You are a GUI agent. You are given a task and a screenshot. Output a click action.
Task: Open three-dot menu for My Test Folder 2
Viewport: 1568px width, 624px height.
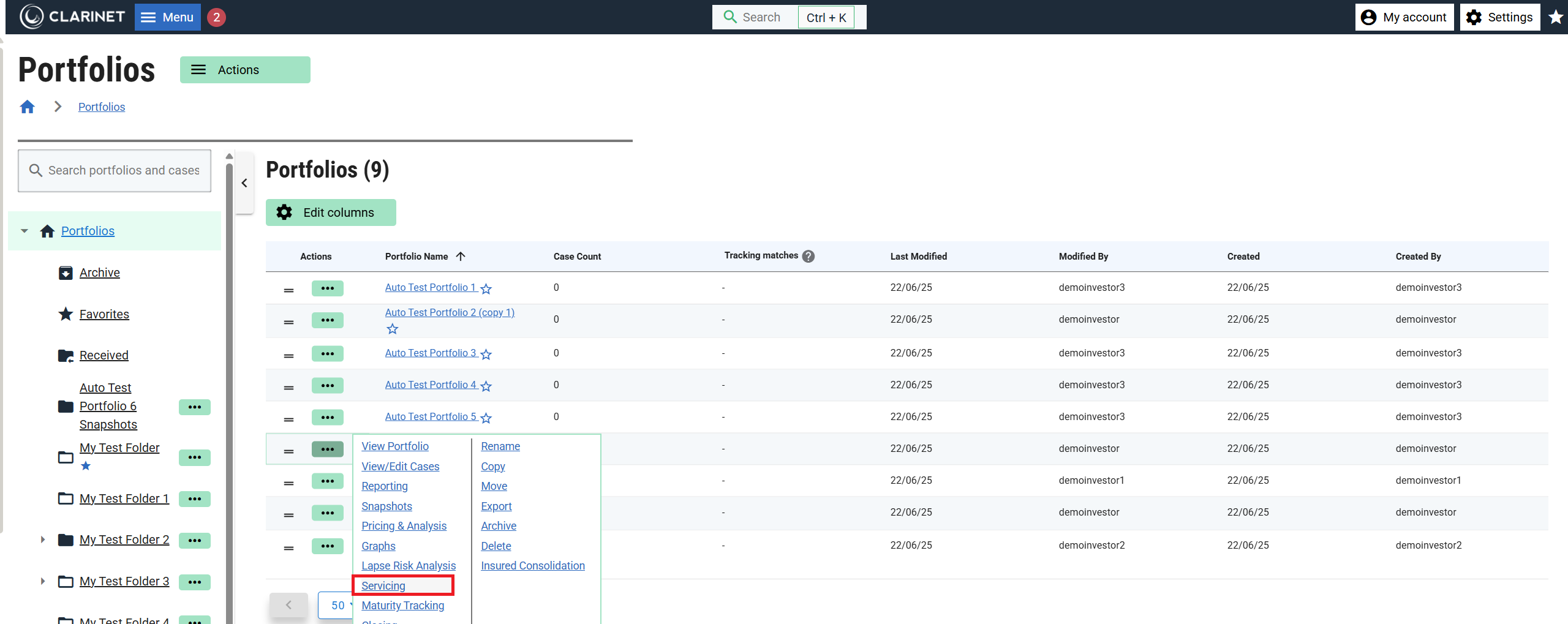(x=195, y=541)
